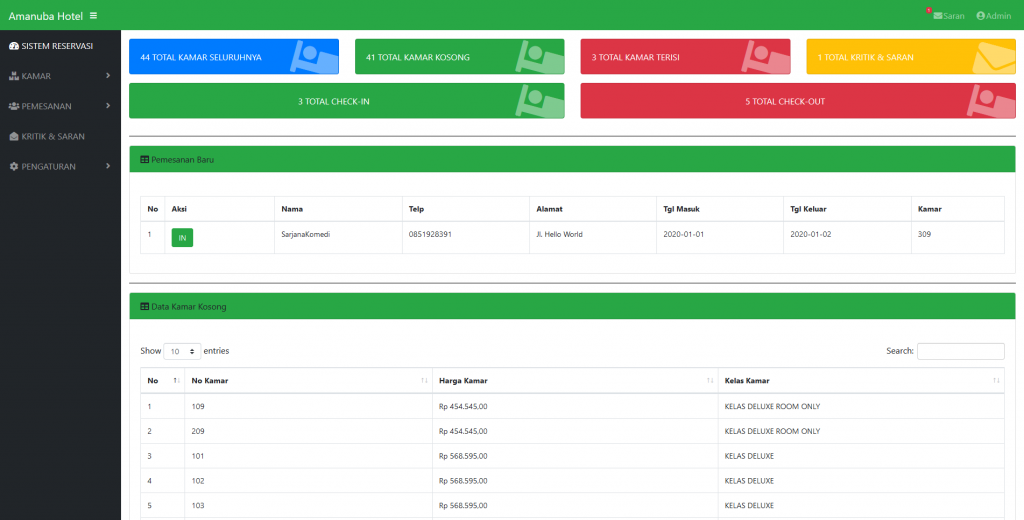Click price Rp 454.545,00 in room 209 row

(463, 431)
